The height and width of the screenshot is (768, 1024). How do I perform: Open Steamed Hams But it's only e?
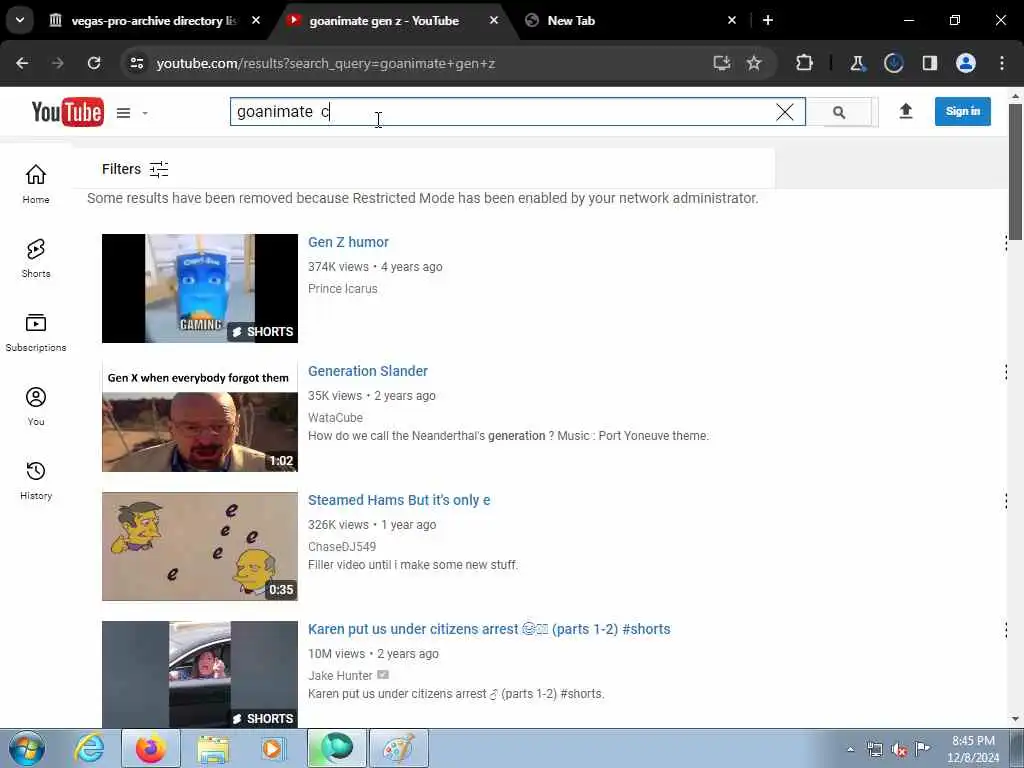[x=399, y=500]
